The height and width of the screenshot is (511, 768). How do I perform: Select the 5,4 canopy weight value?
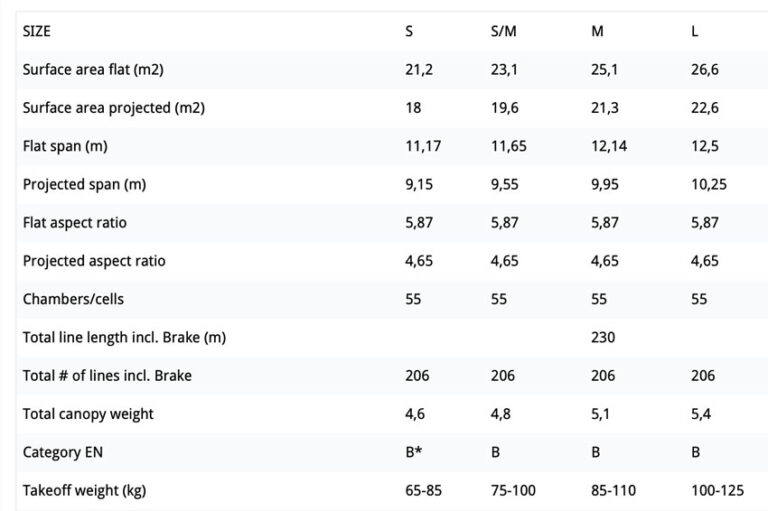(701, 414)
